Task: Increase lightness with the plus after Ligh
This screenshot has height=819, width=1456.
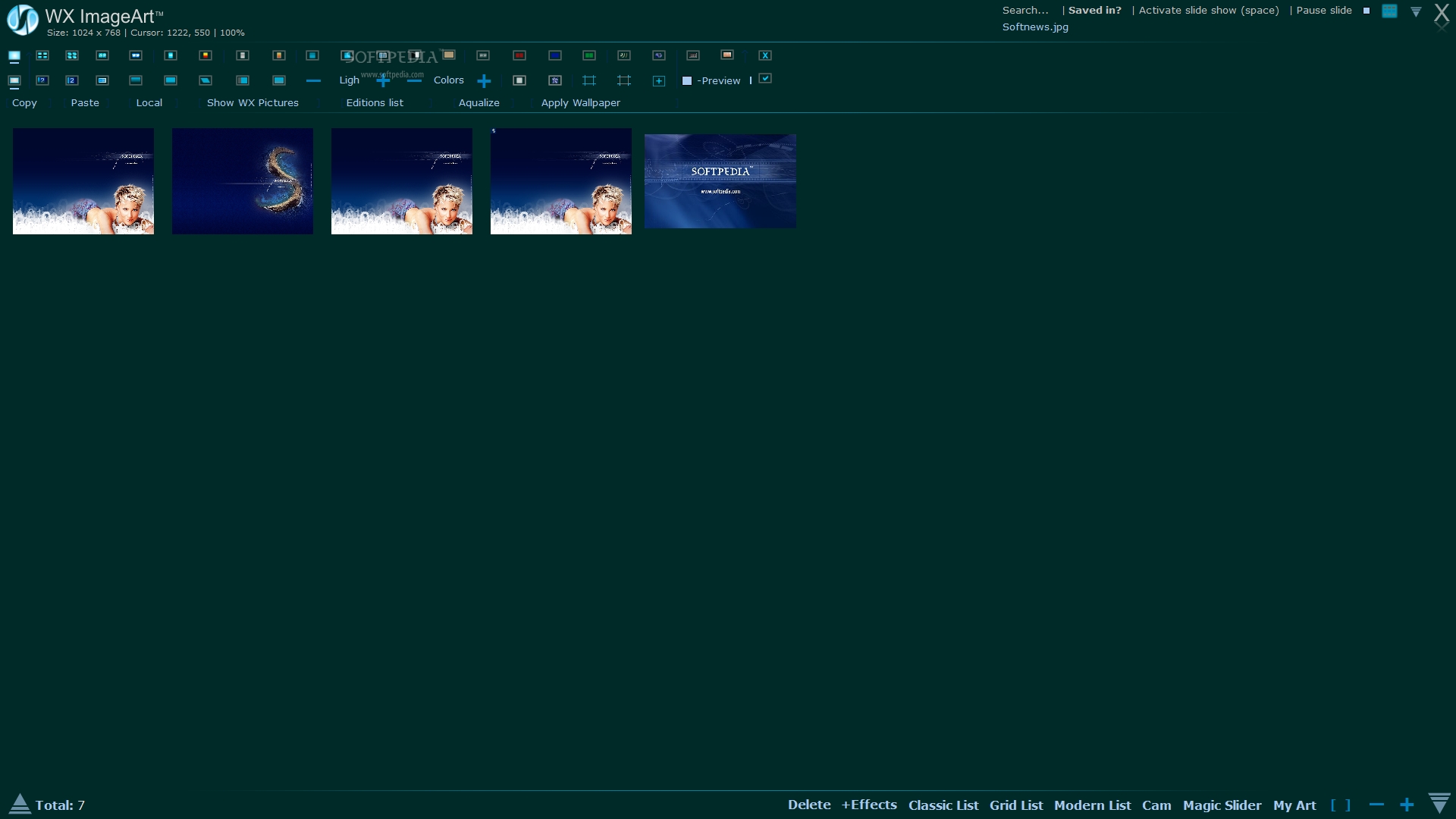Action: click(x=383, y=80)
